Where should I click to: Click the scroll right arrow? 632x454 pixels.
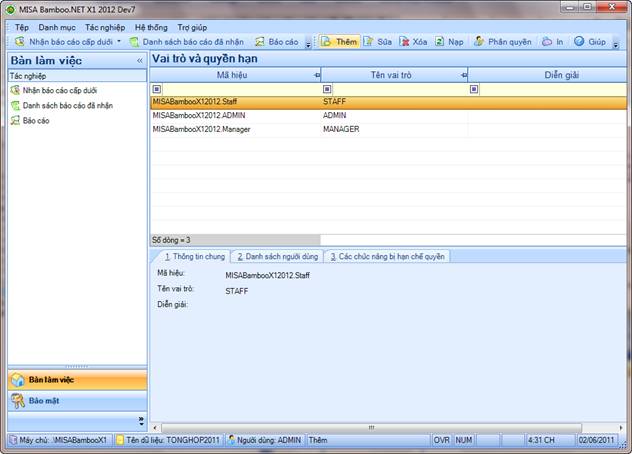(x=621, y=427)
